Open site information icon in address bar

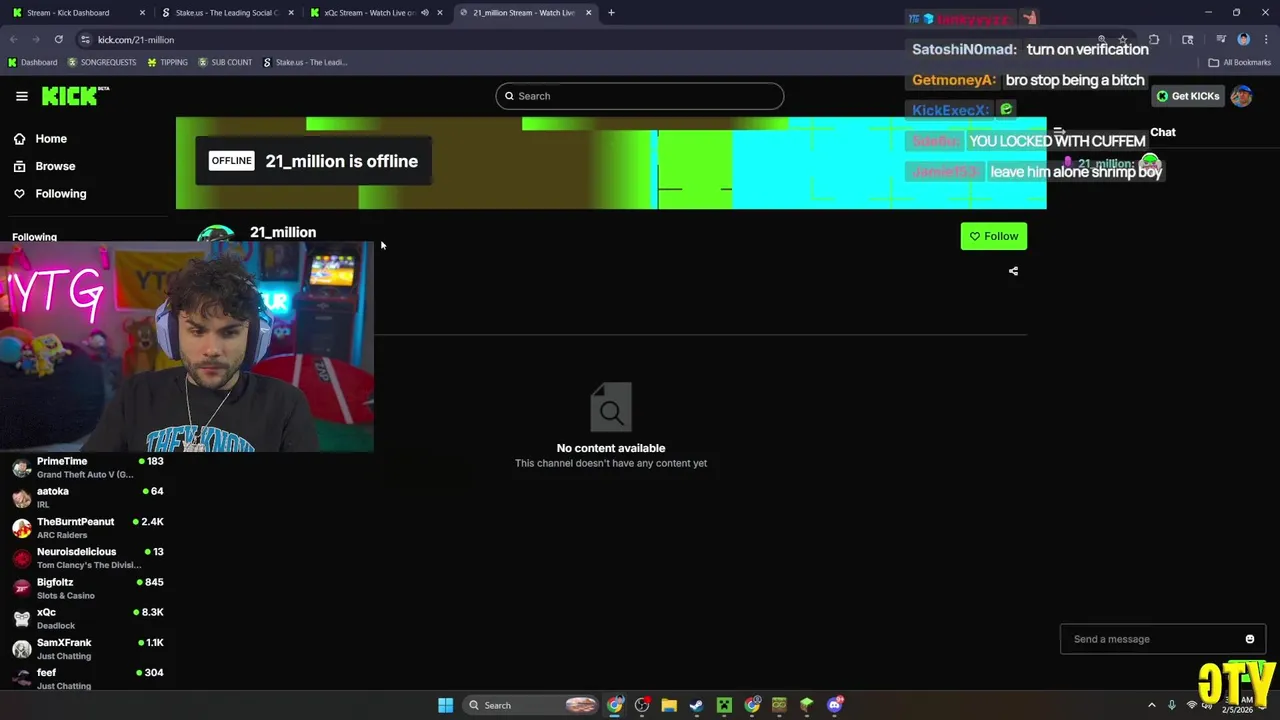[x=85, y=39]
